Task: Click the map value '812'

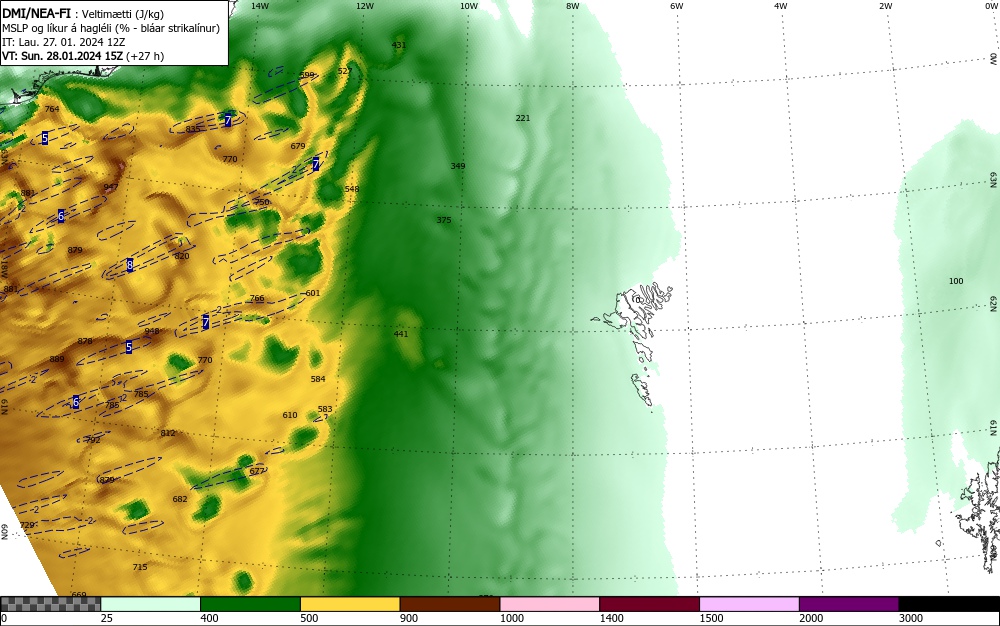Action: pos(168,433)
